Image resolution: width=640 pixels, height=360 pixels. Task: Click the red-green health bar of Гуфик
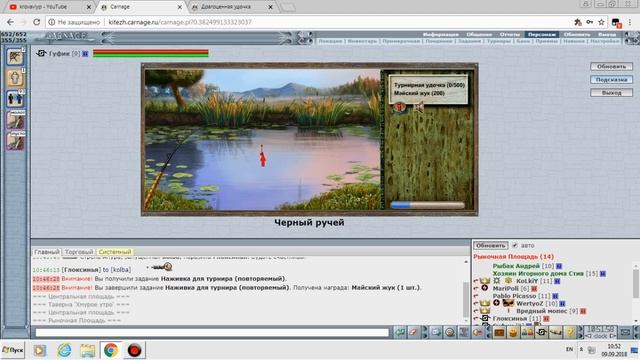(x=151, y=53)
